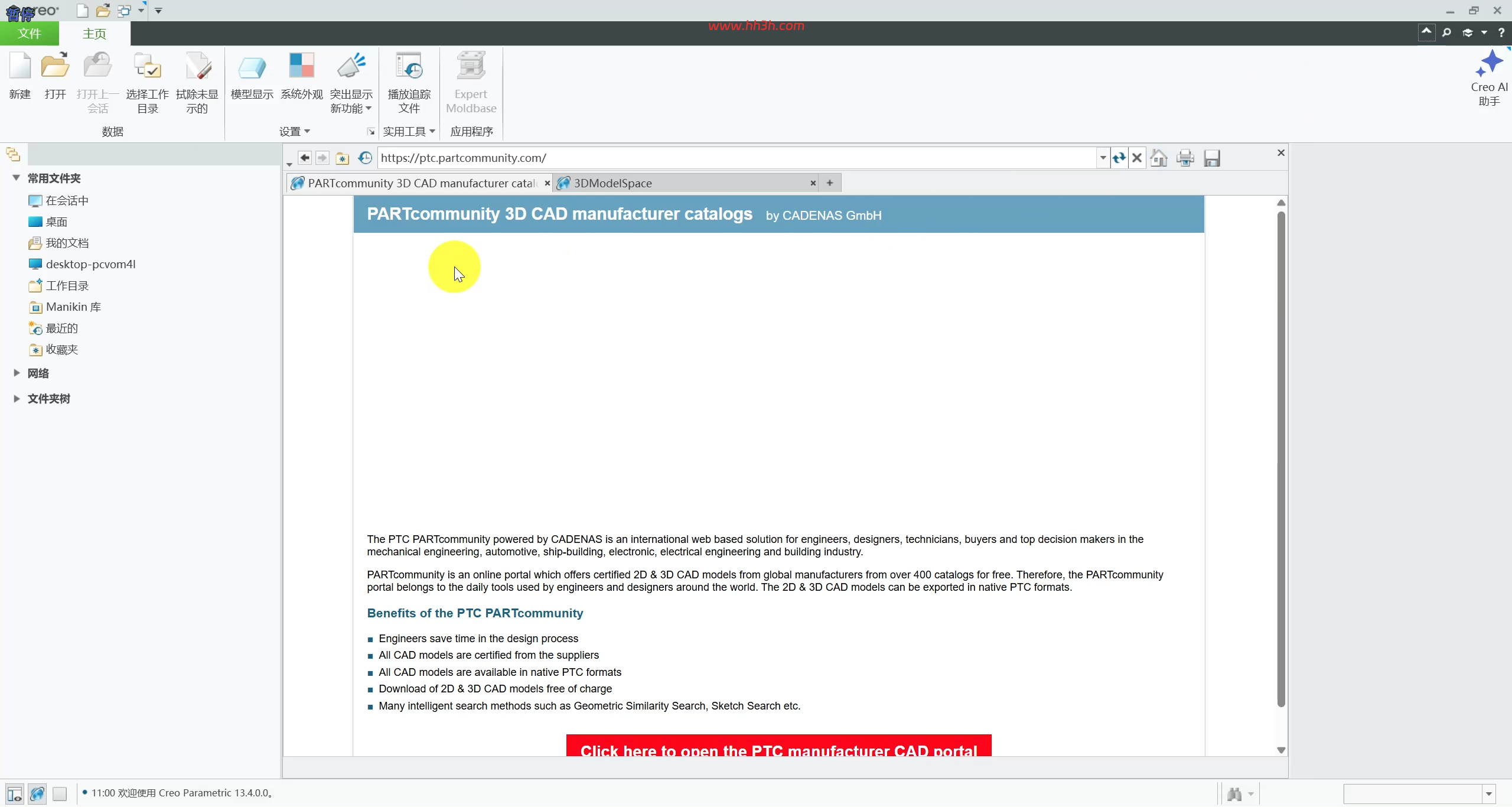This screenshot has height=807, width=1512.
Task: Click the browser favorites folder icon
Action: [342, 158]
